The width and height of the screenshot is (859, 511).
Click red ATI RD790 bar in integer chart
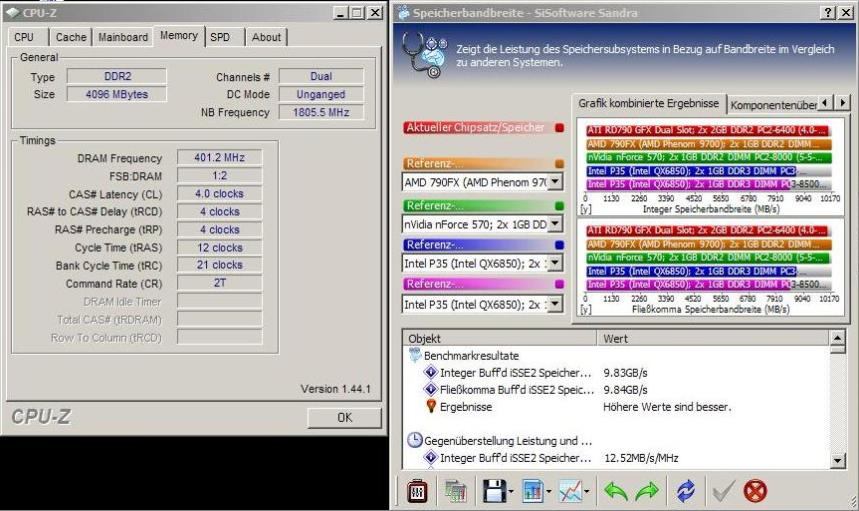tap(708, 130)
